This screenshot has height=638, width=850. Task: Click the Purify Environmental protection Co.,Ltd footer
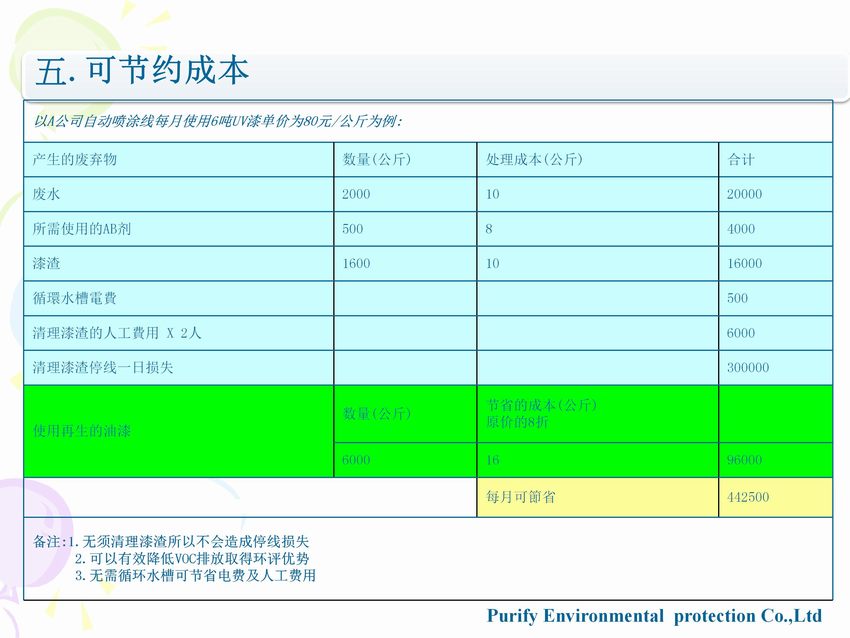pyautogui.click(x=654, y=615)
